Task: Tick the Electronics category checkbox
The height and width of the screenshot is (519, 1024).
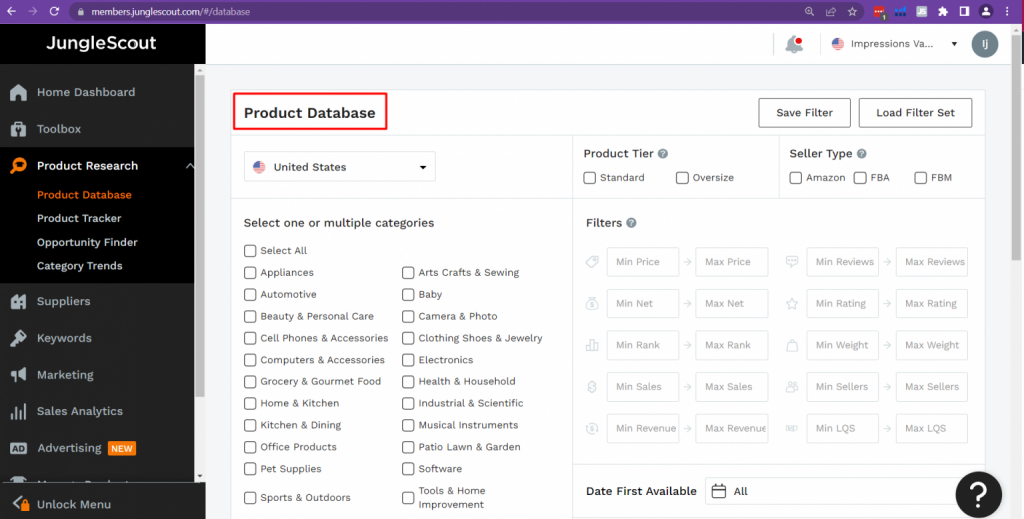Action: click(x=408, y=360)
